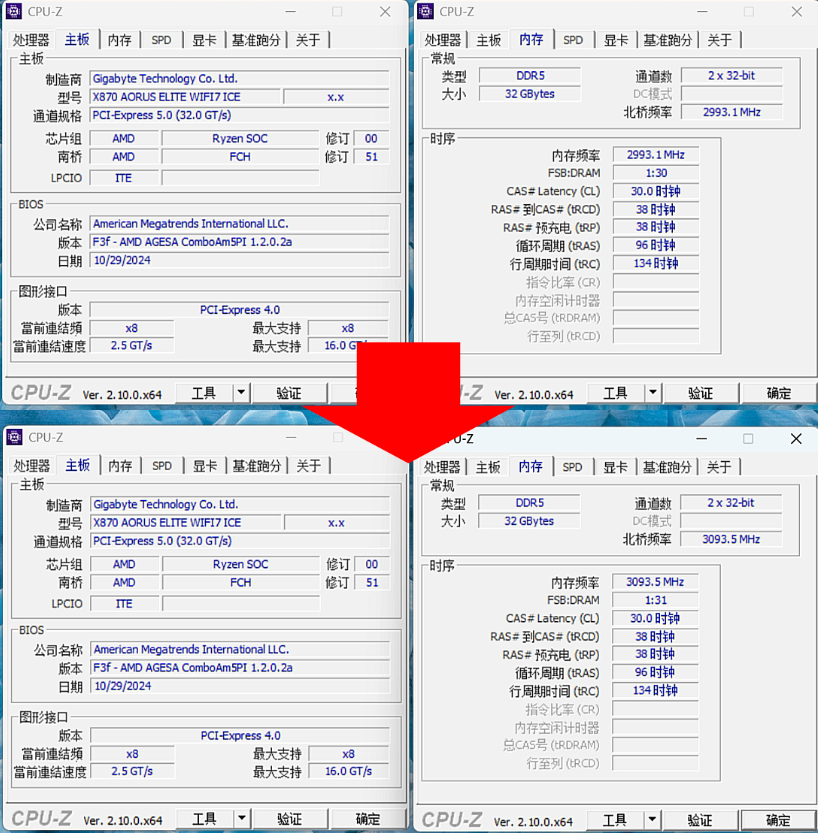This screenshot has height=833, width=818.
Task: Open 工具 dropdown arrow in lower mainboard window
Action: [x=241, y=819]
